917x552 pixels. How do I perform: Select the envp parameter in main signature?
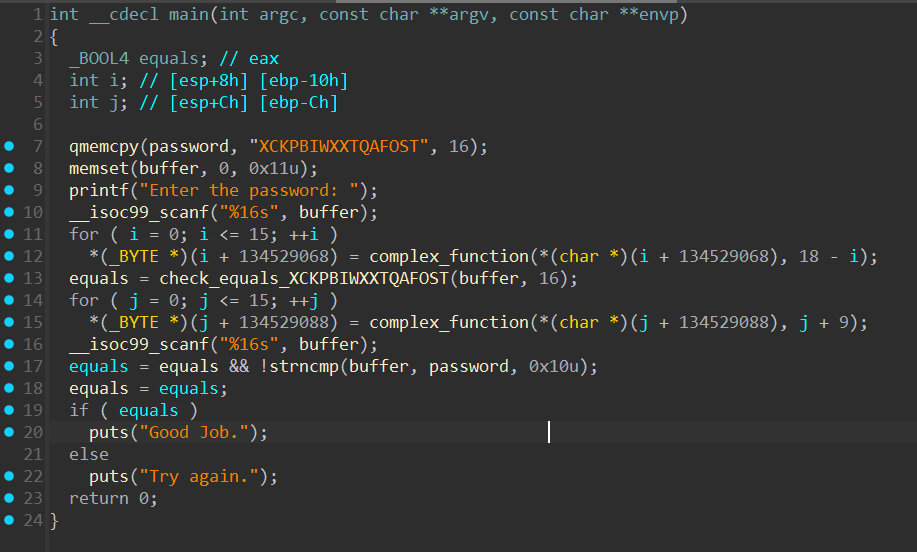coord(659,14)
